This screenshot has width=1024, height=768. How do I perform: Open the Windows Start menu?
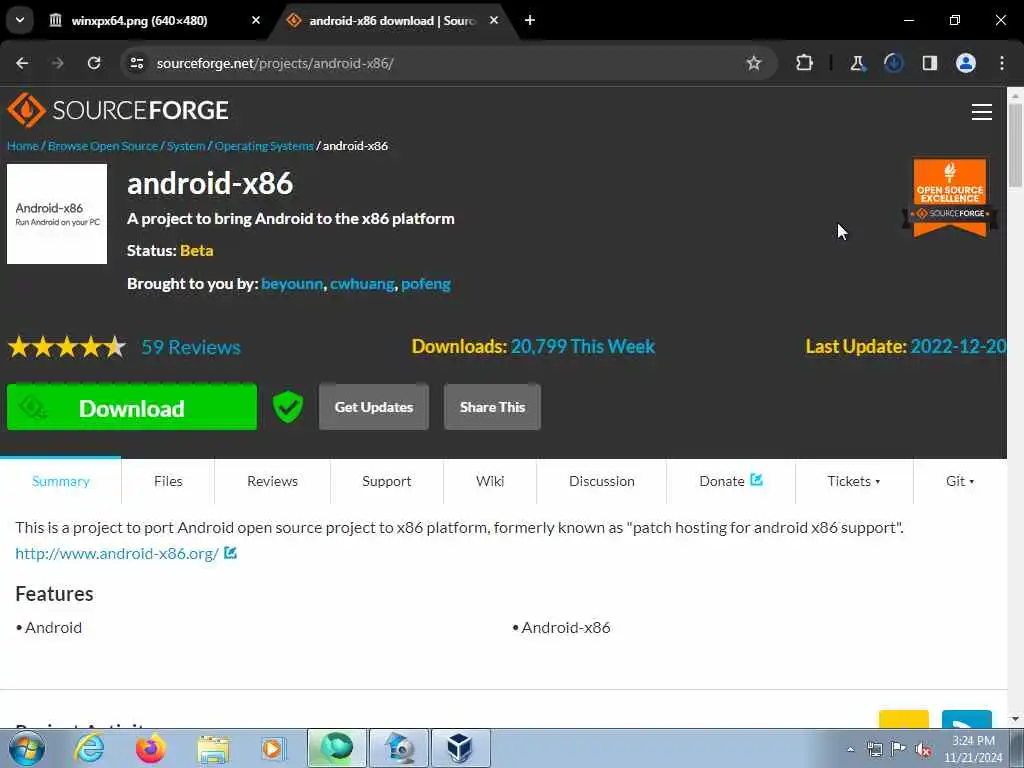coord(27,748)
